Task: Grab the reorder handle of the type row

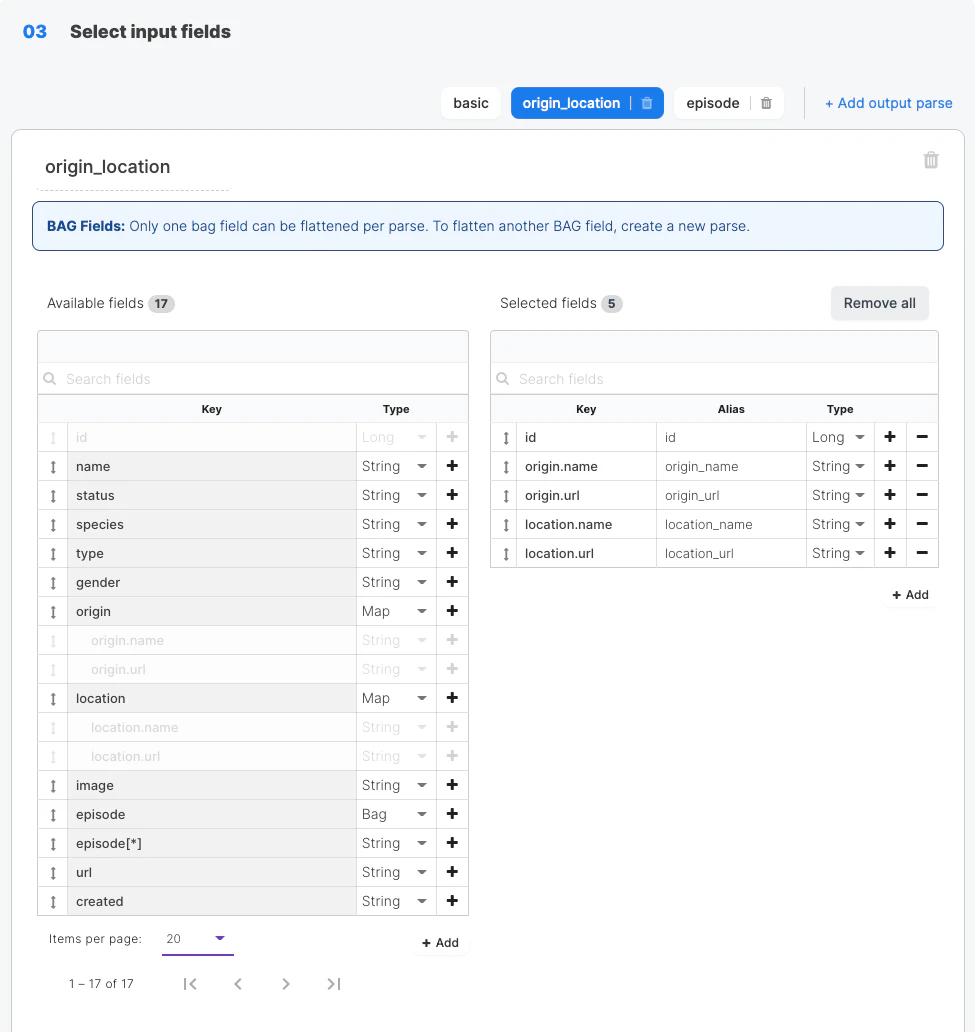Action: click(x=53, y=554)
